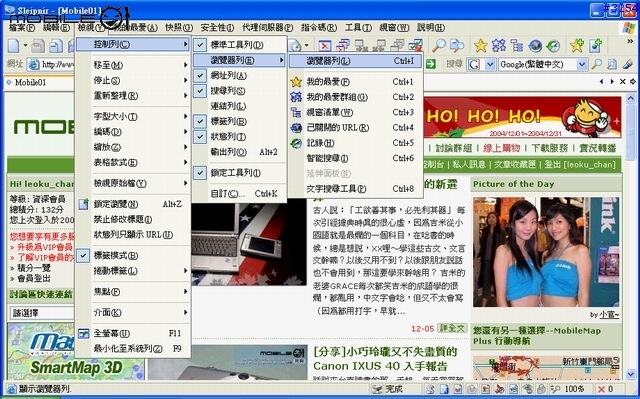
Task: Click the Google G search engine icon
Action: tap(474, 64)
